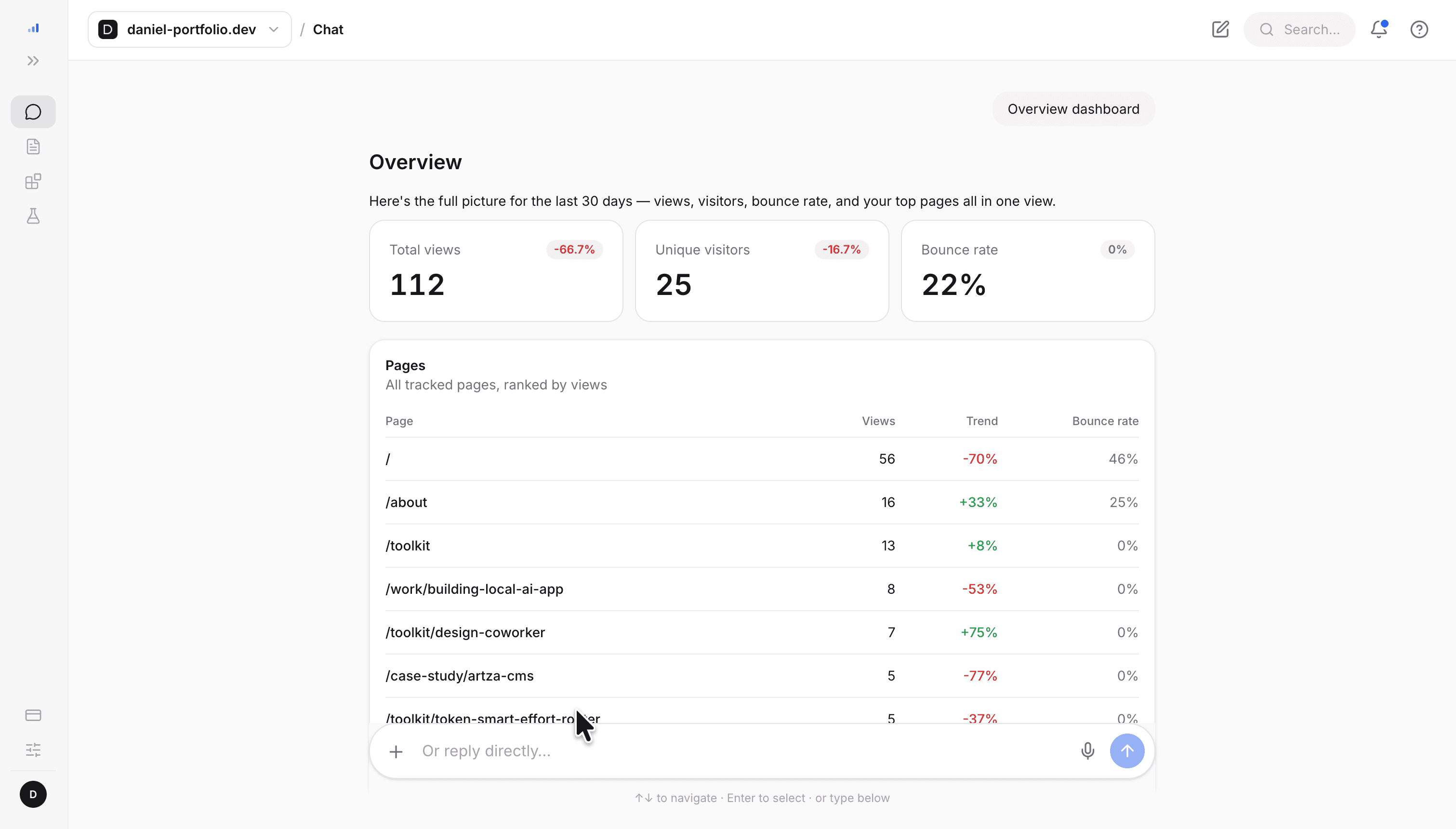Start a new chat with compose icon
The width and height of the screenshot is (1456, 829).
point(1220,29)
